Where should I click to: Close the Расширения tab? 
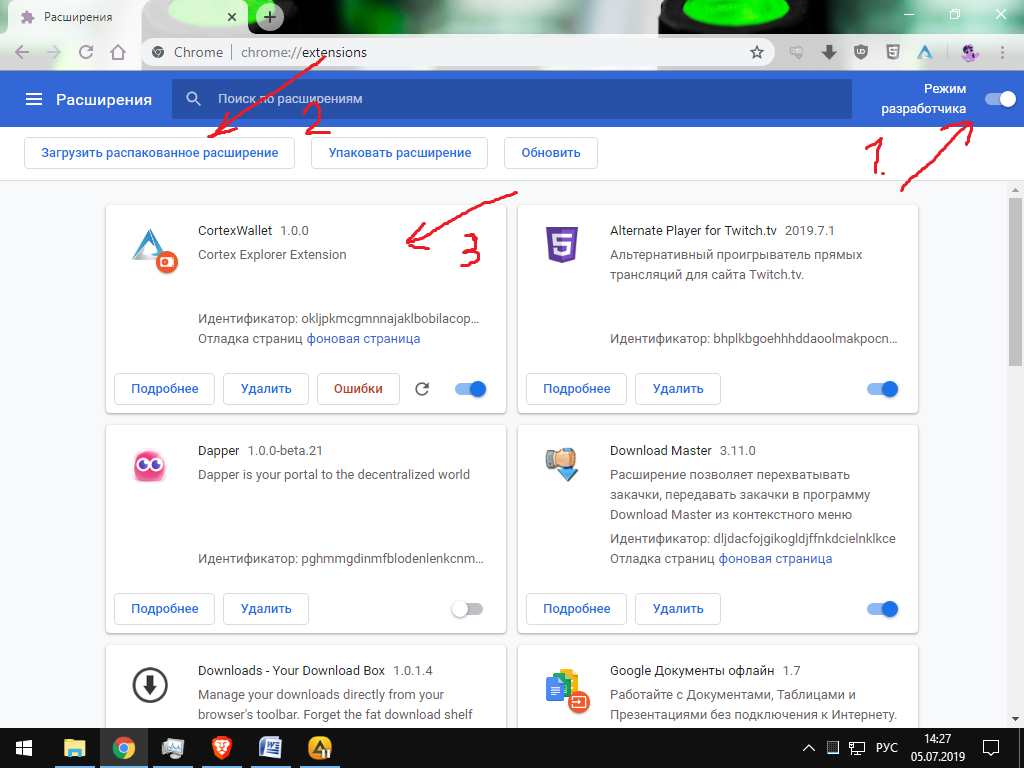point(232,18)
